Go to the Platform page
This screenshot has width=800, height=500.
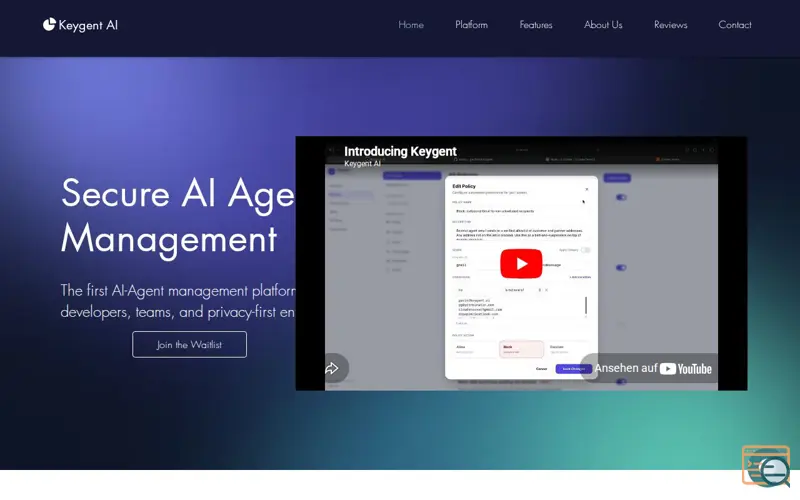point(471,24)
